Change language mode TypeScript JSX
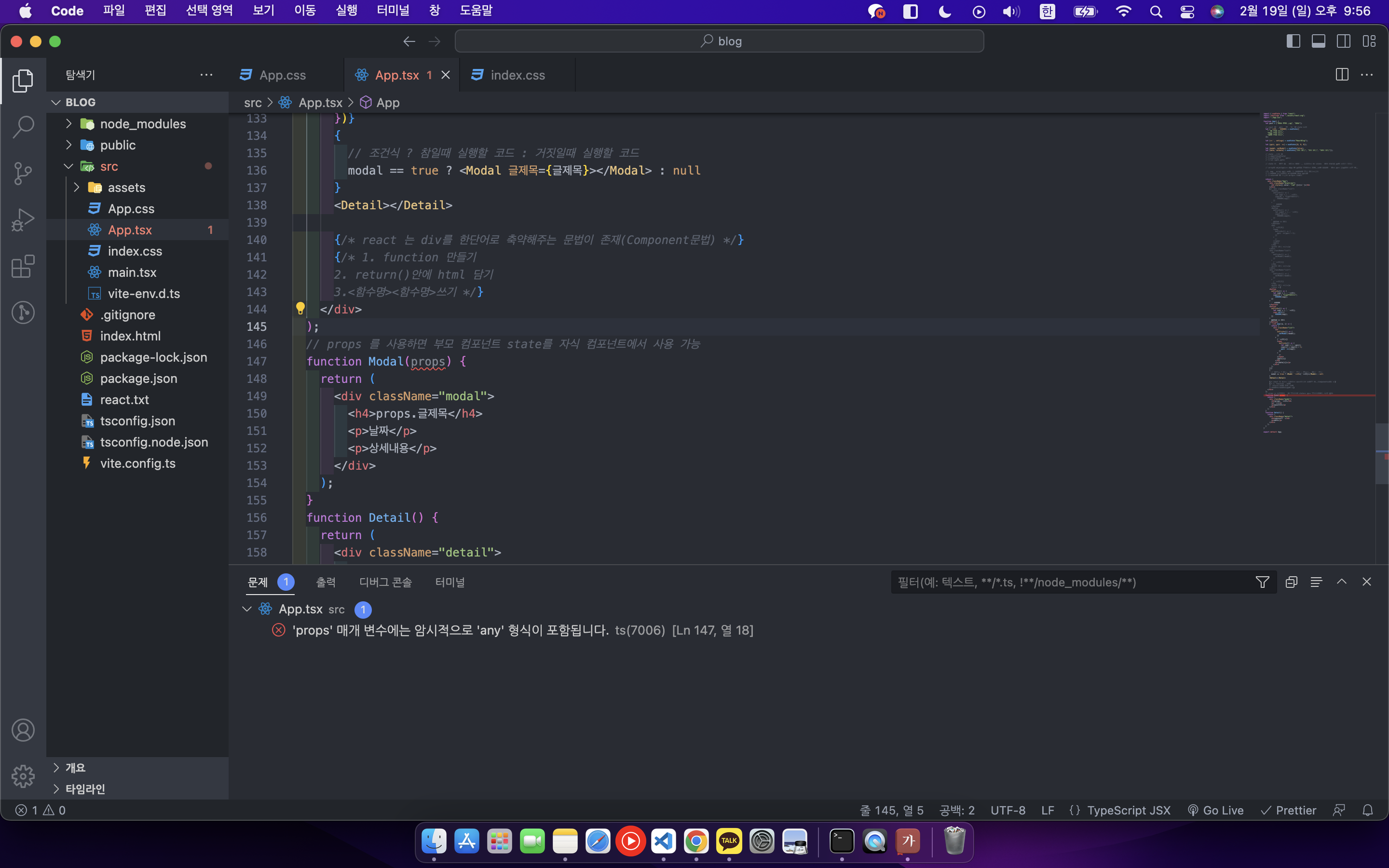The height and width of the screenshot is (868, 1389). pyautogui.click(x=1129, y=810)
